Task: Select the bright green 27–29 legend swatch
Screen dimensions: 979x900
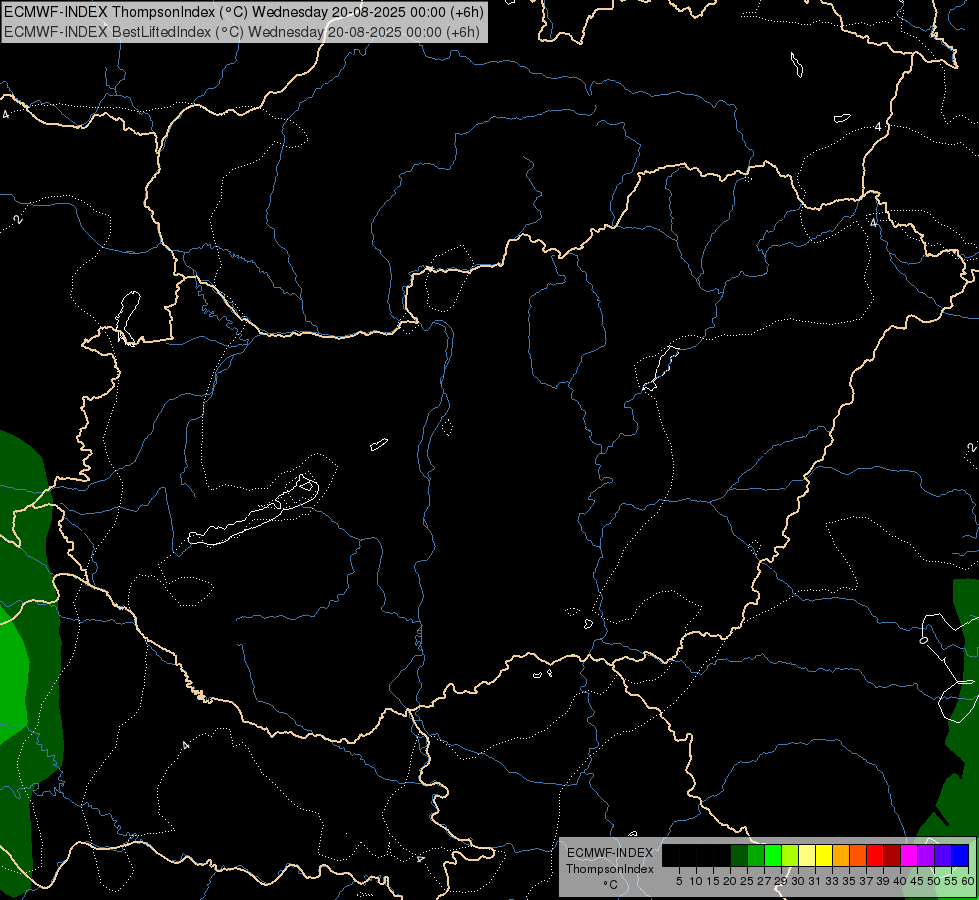Action: coord(773,855)
